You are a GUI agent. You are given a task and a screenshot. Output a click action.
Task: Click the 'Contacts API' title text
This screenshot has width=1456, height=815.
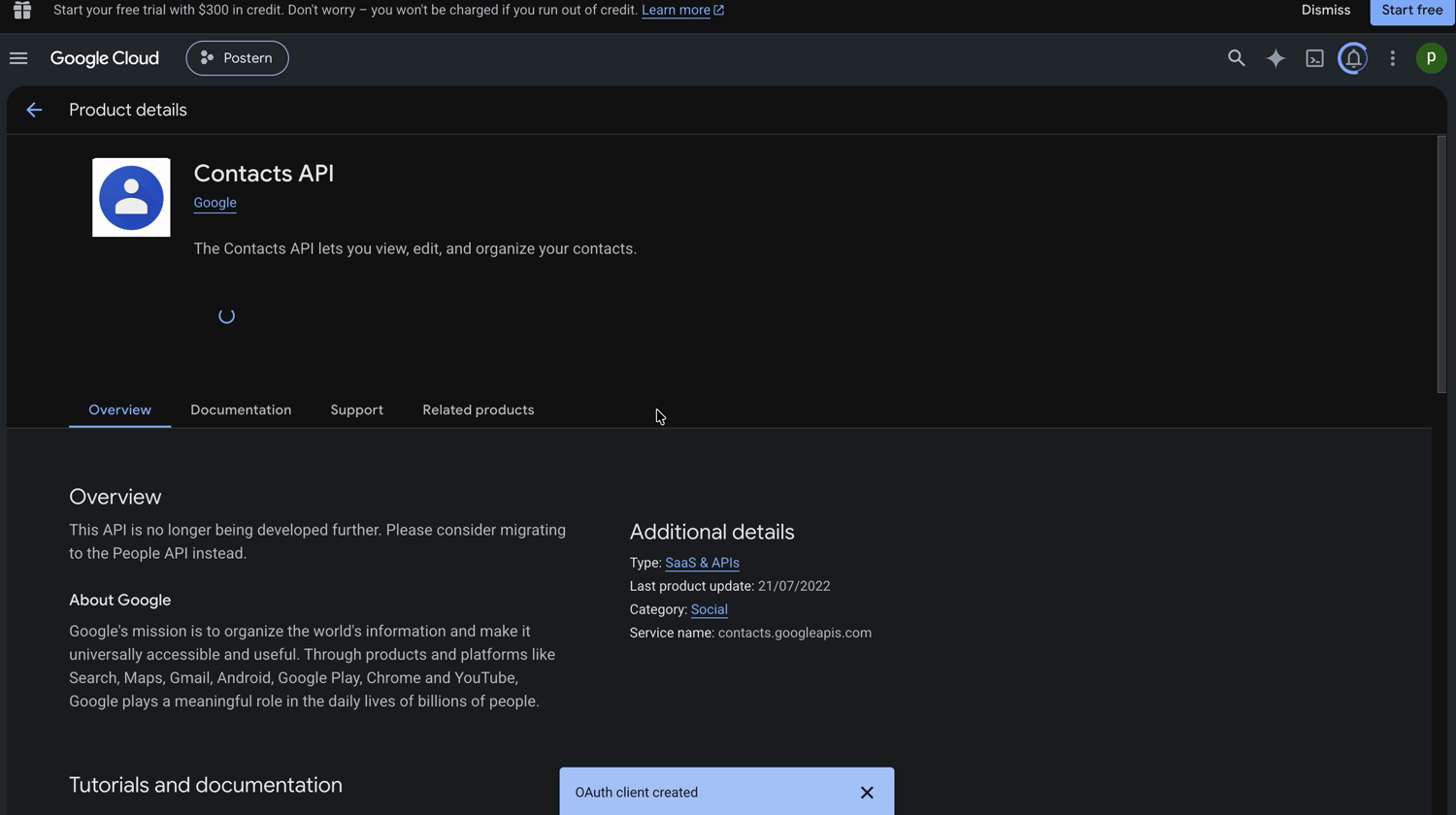263,173
